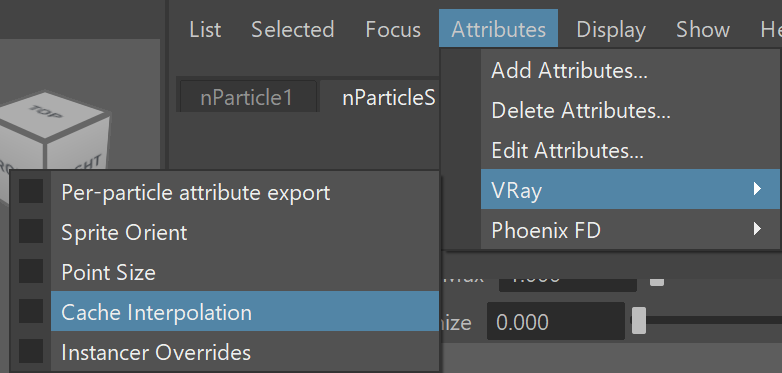The image size is (782, 373).
Task: Open the Display menu
Action: tap(611, 29)
